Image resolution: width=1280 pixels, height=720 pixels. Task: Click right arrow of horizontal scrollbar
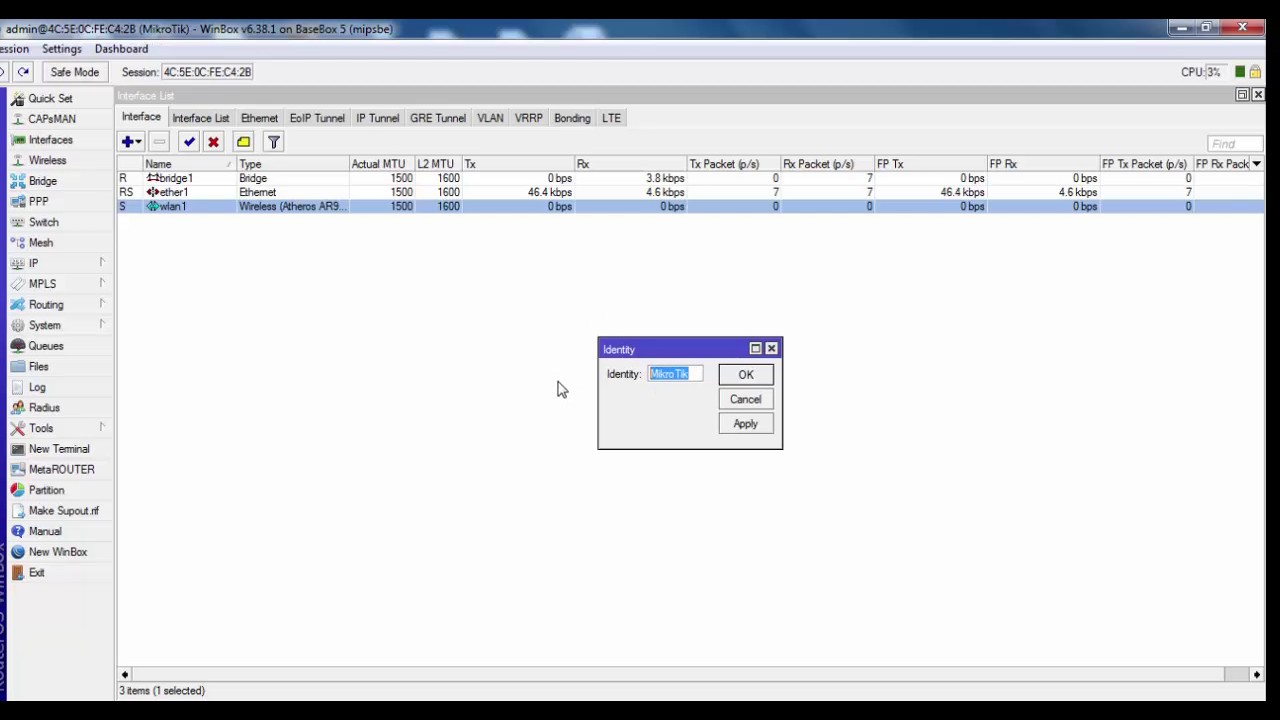(x=1256, y=675)
